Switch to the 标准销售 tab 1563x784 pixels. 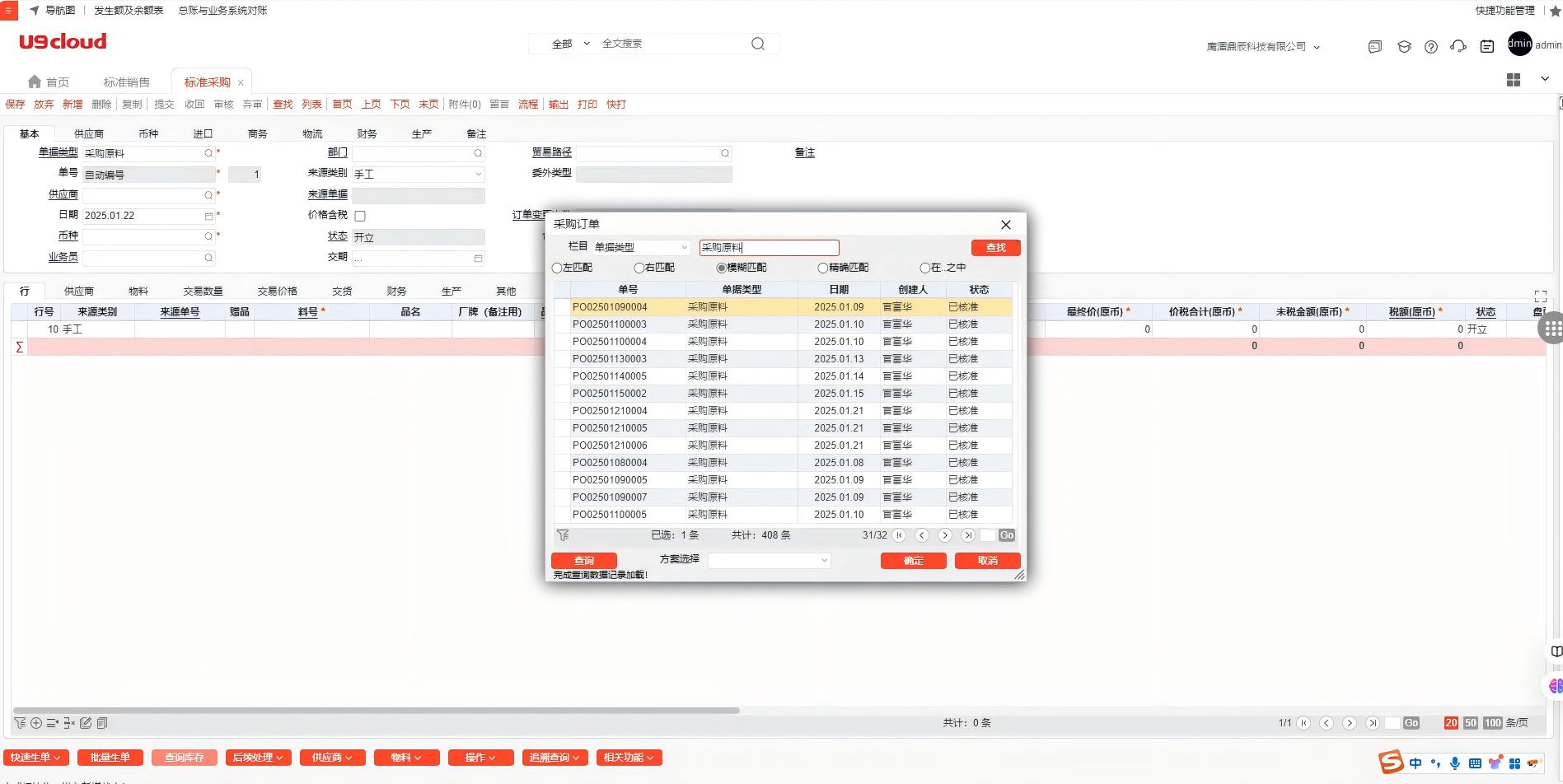pyautogui.click(x=126, y=82)
